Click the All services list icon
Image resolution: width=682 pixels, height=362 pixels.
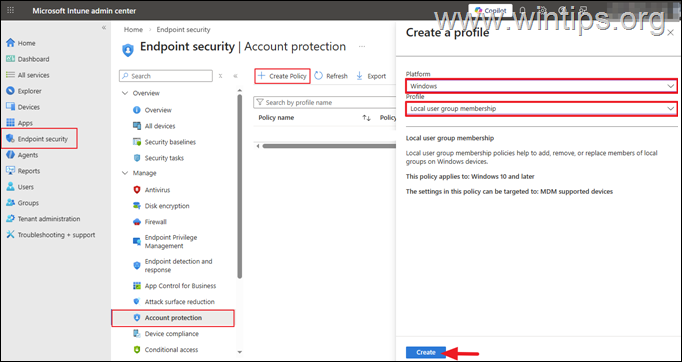10,75
